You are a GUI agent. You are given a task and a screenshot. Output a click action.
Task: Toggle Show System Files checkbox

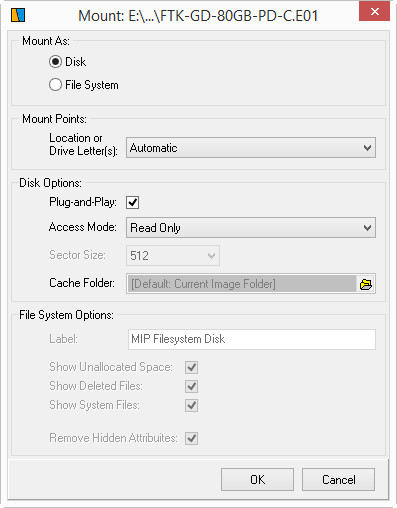tap(192, 405)
